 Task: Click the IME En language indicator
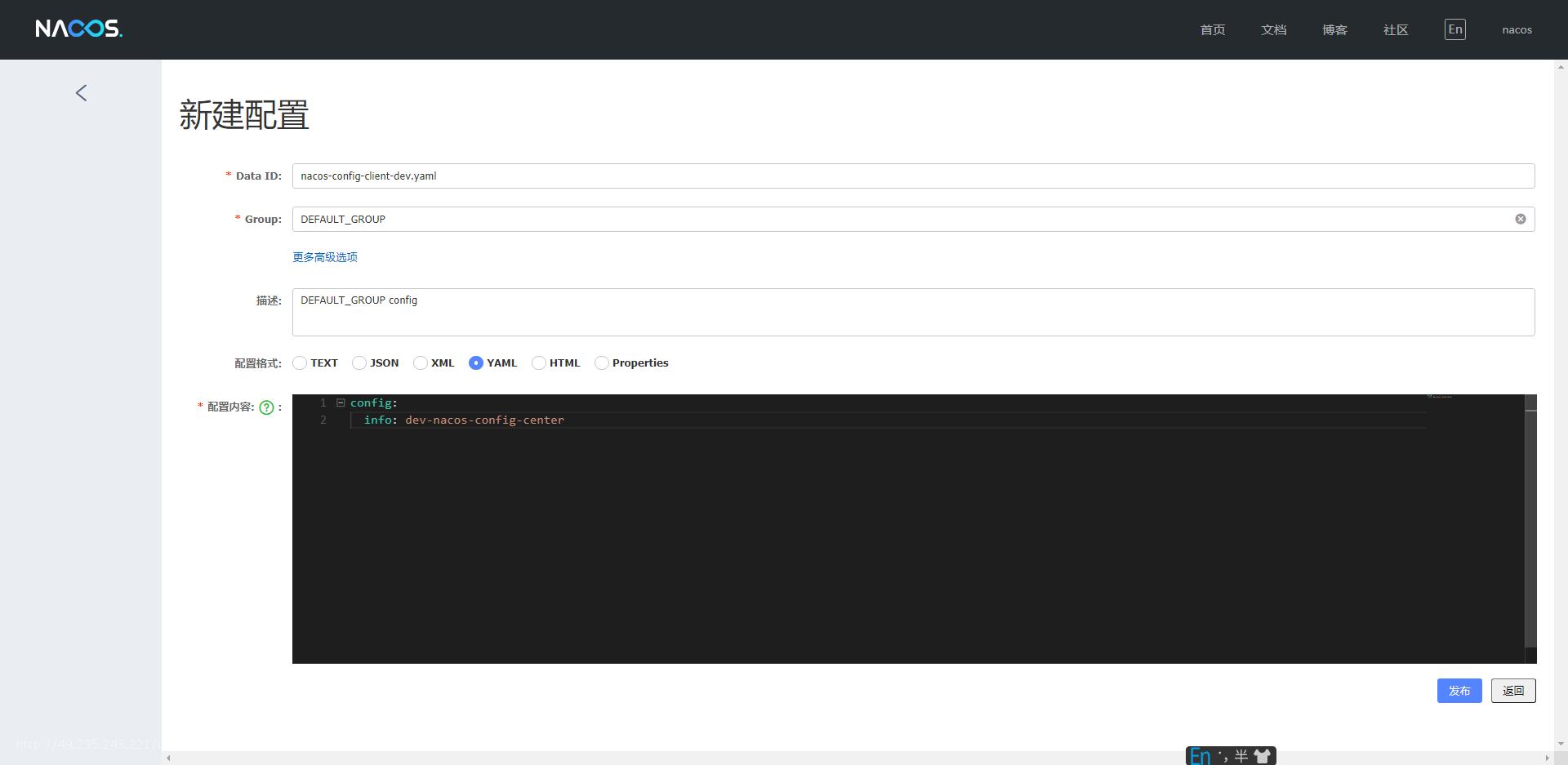(1200, 756)
